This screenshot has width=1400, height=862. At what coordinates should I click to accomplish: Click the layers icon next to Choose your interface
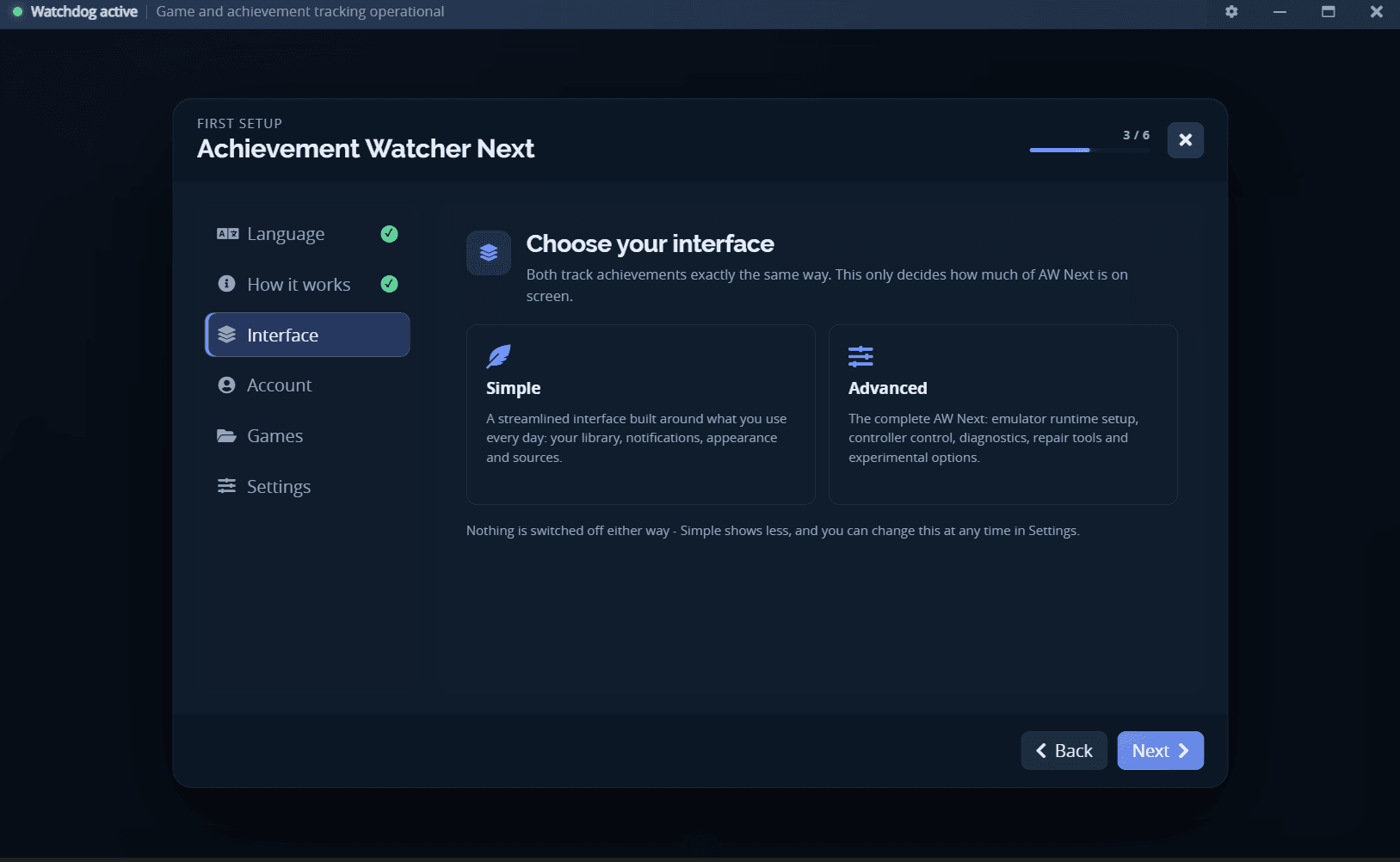coord(489,253)
